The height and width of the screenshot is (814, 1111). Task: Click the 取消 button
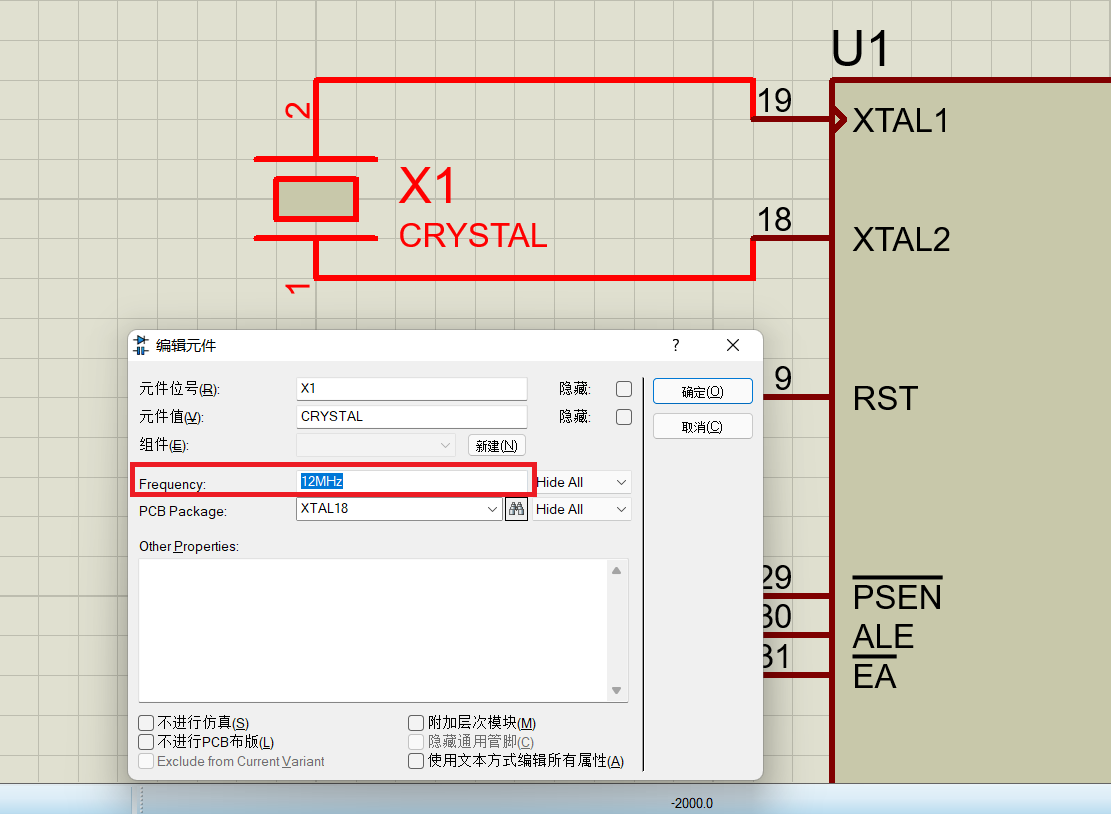[x=702, y=426]
